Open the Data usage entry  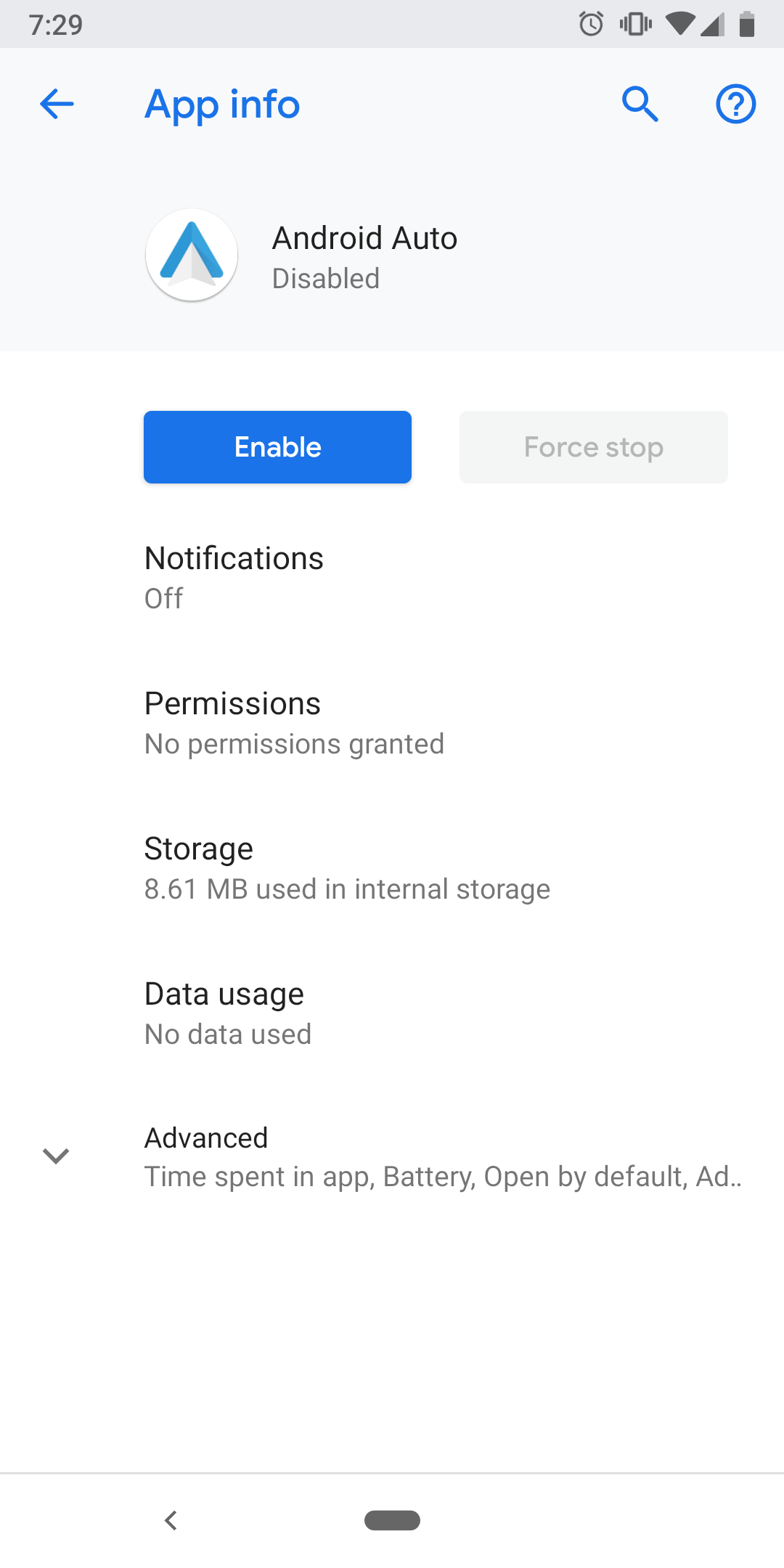tap(392, 1013)
